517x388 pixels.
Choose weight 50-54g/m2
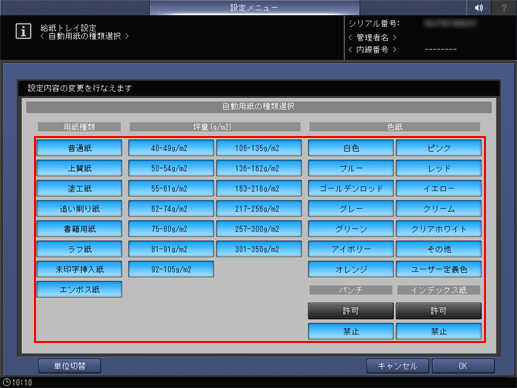point(171,168)
